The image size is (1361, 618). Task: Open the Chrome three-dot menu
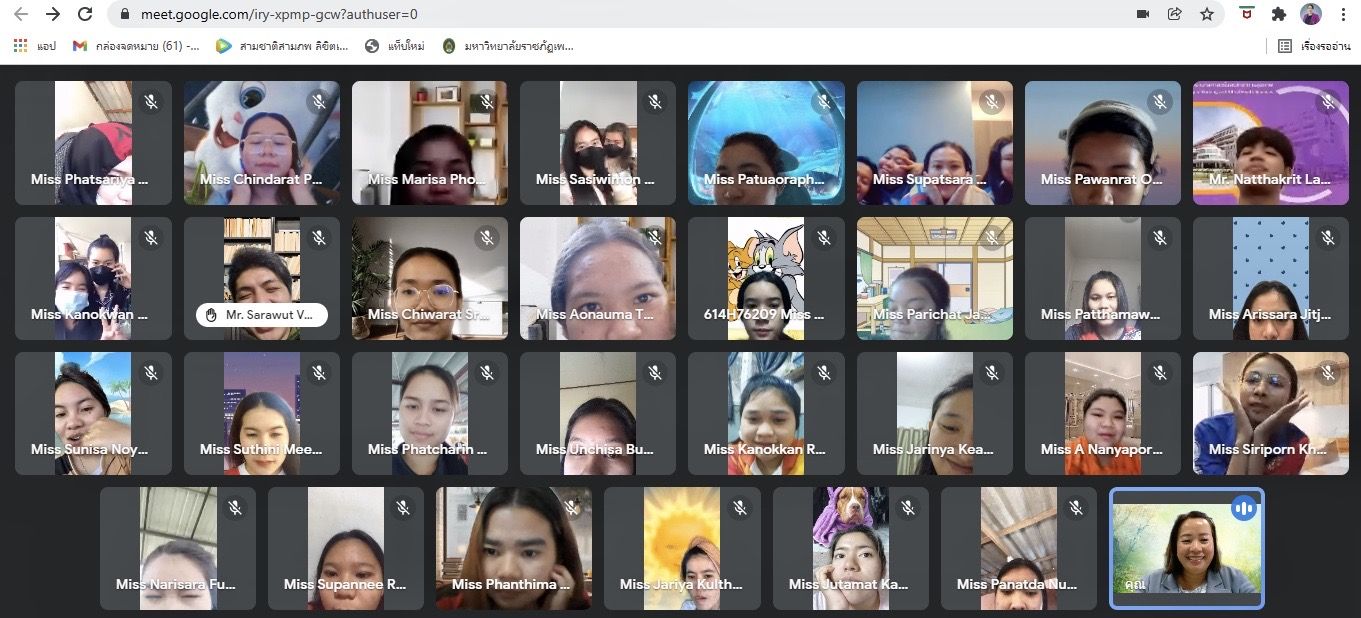pos(1343,14)
